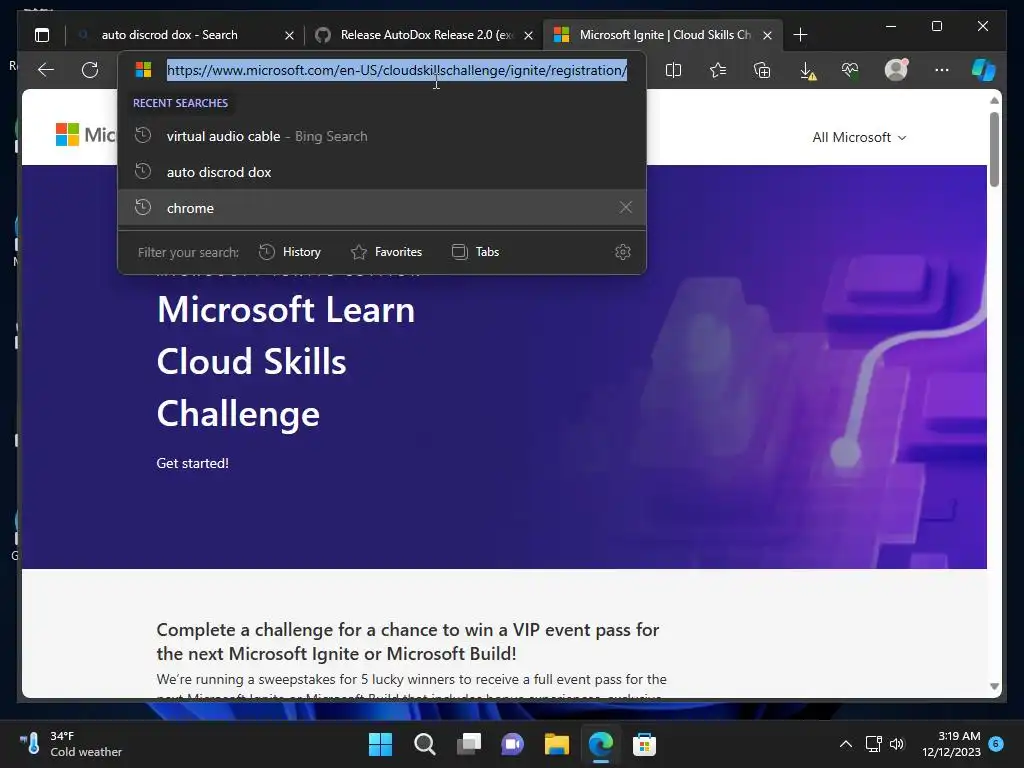Image resolution: width=1024 pixels, height=768 pixels.
Task: Close the Microsoft Ignite tab
Action: (767, 35)
